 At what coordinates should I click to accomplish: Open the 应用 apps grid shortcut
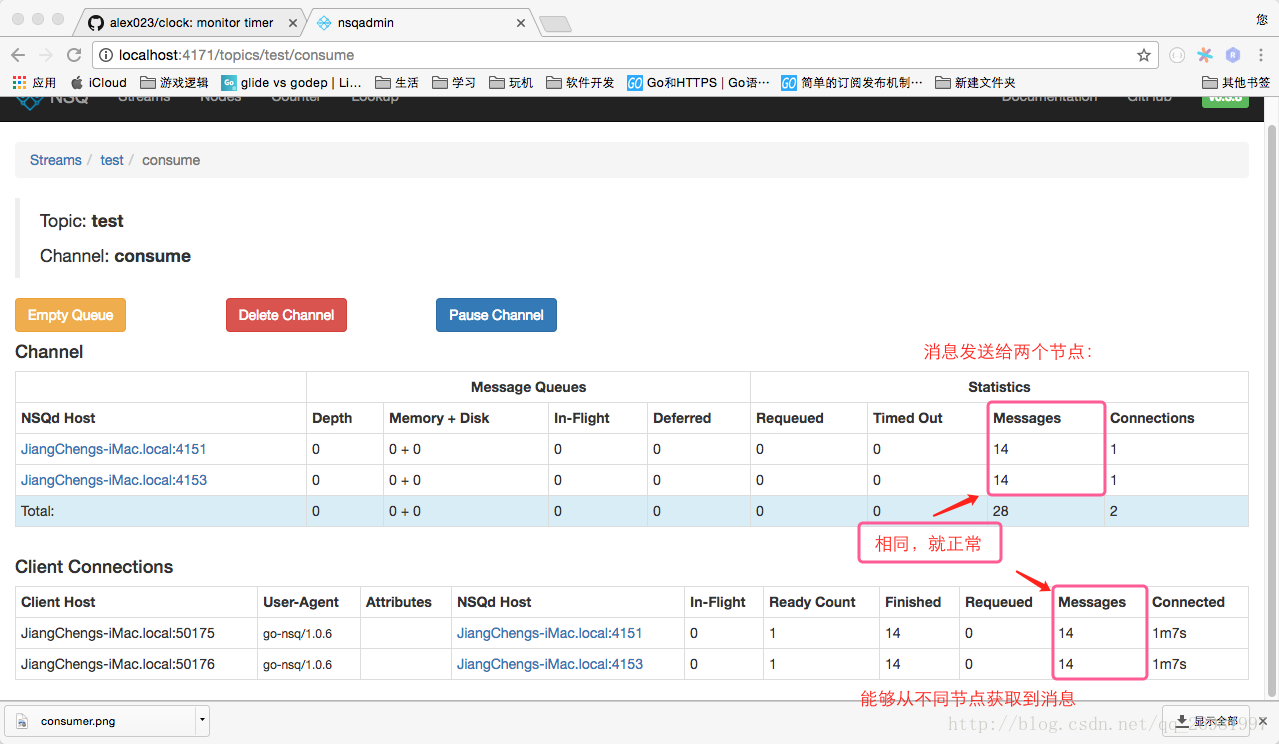pyautogui.click(x=34, y=83)
